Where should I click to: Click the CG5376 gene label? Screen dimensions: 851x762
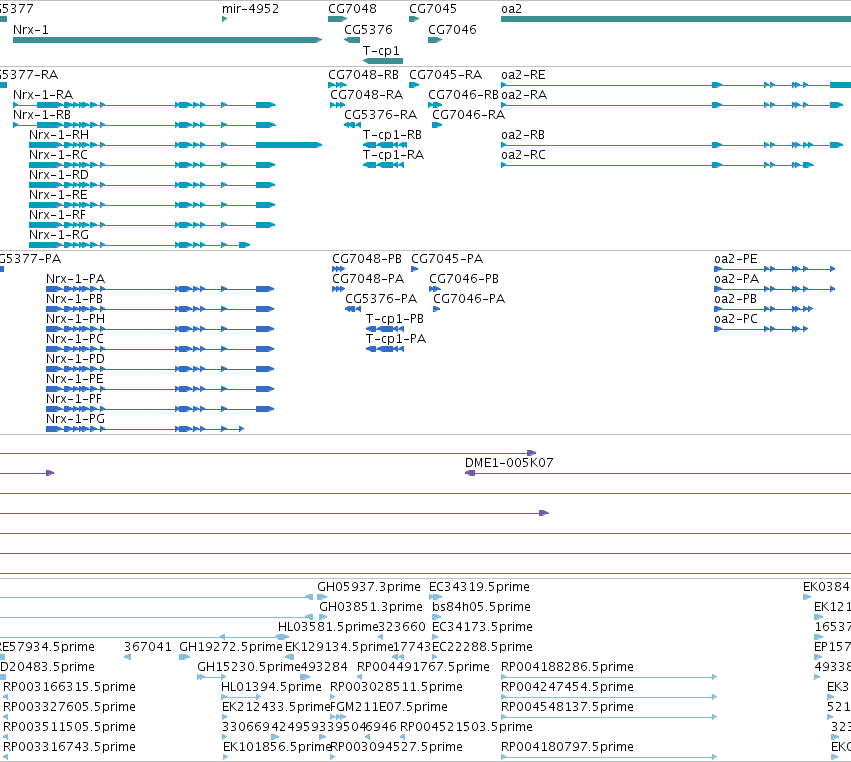click(x=368, y=29)
